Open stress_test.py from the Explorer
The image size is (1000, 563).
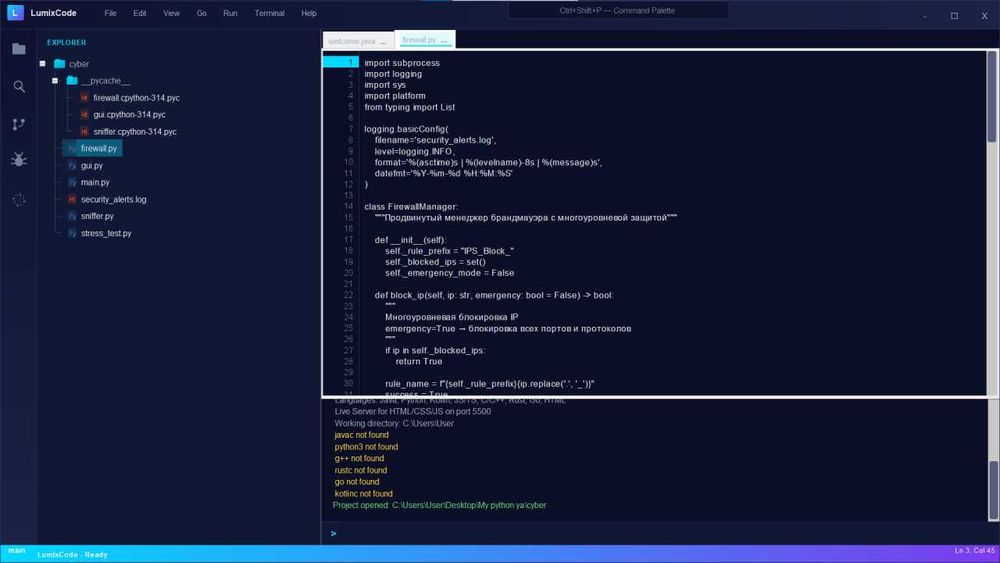(106, 233)
